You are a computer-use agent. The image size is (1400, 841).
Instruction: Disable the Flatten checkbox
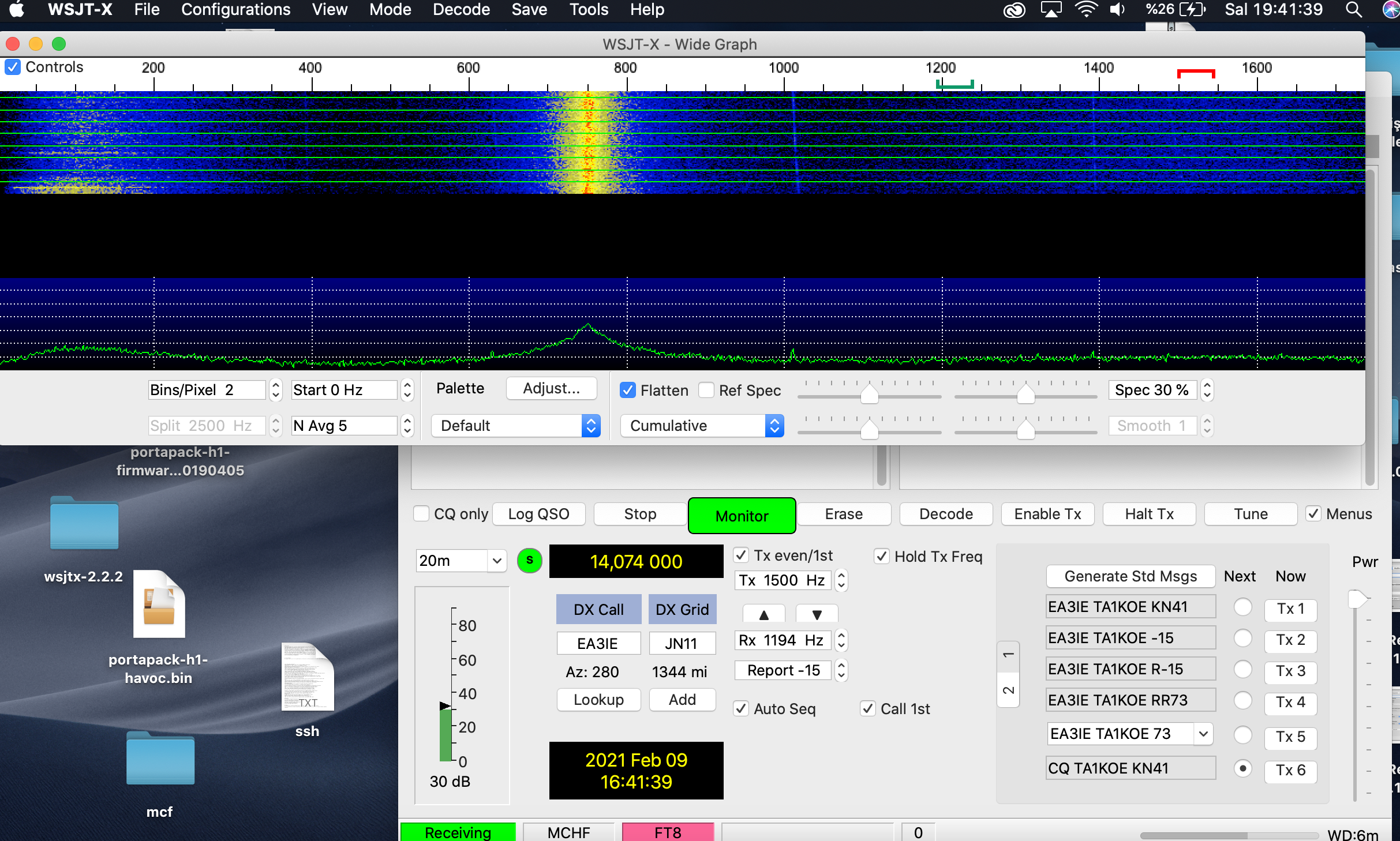click(x=628, y=391)
